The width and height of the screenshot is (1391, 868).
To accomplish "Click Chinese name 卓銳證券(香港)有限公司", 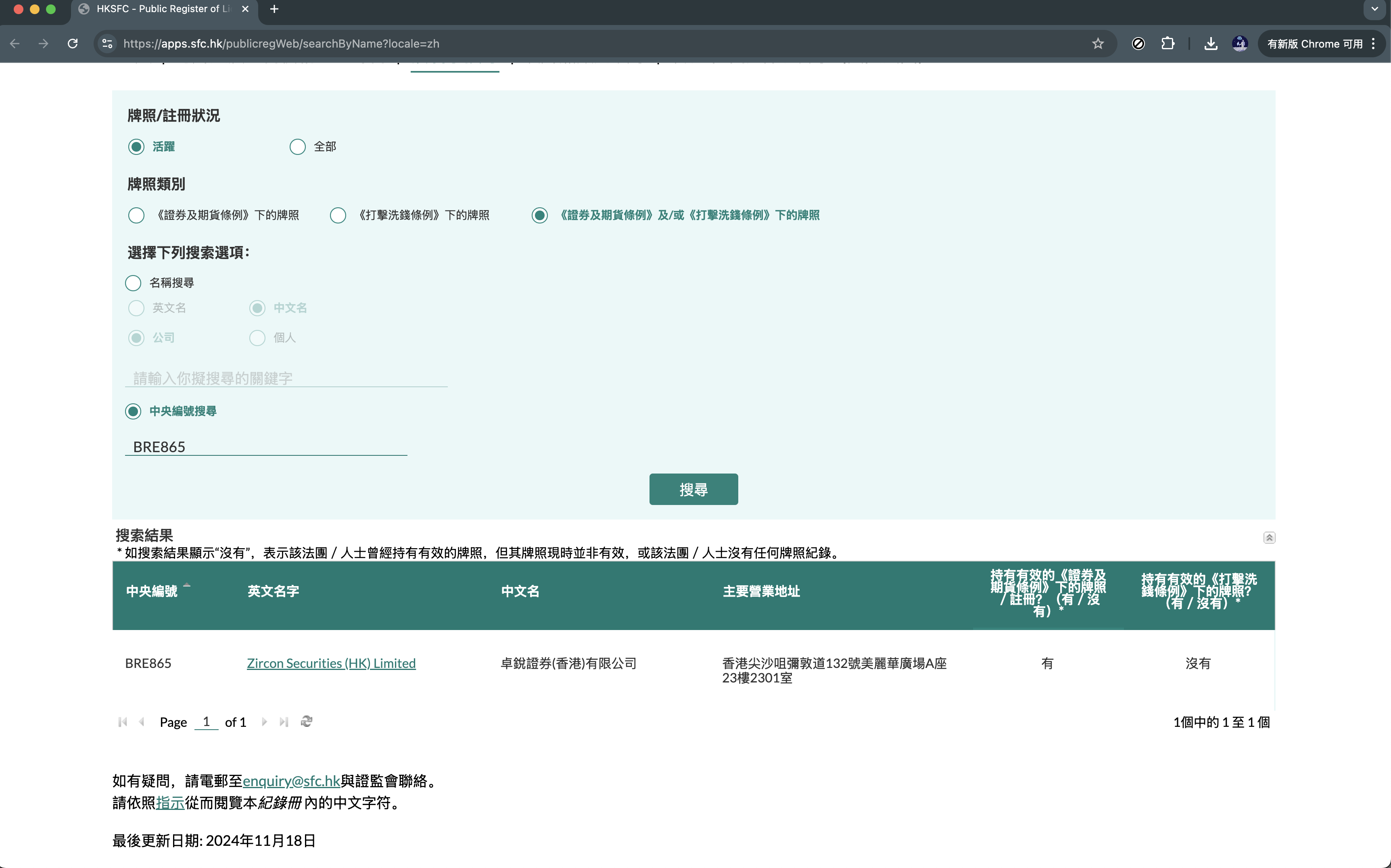I will point(568,663).
